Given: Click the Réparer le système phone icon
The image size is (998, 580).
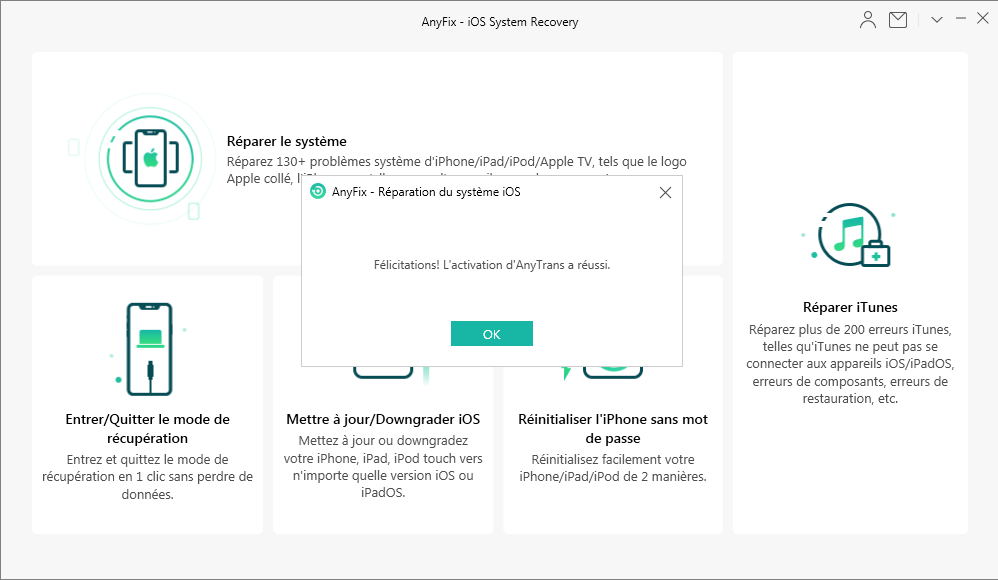Looking at the screenshot, I should (x=150, y=159).
